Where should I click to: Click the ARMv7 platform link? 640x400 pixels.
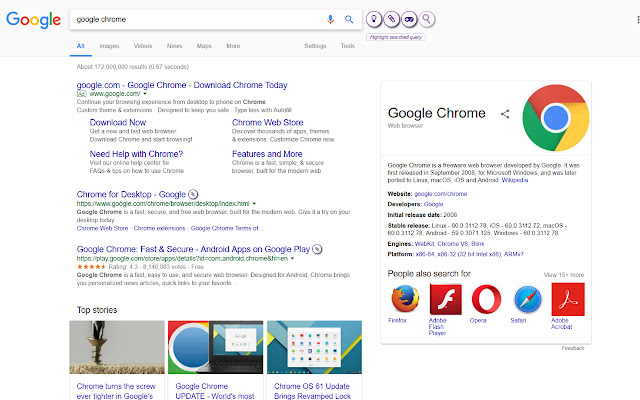coord(513,254)
